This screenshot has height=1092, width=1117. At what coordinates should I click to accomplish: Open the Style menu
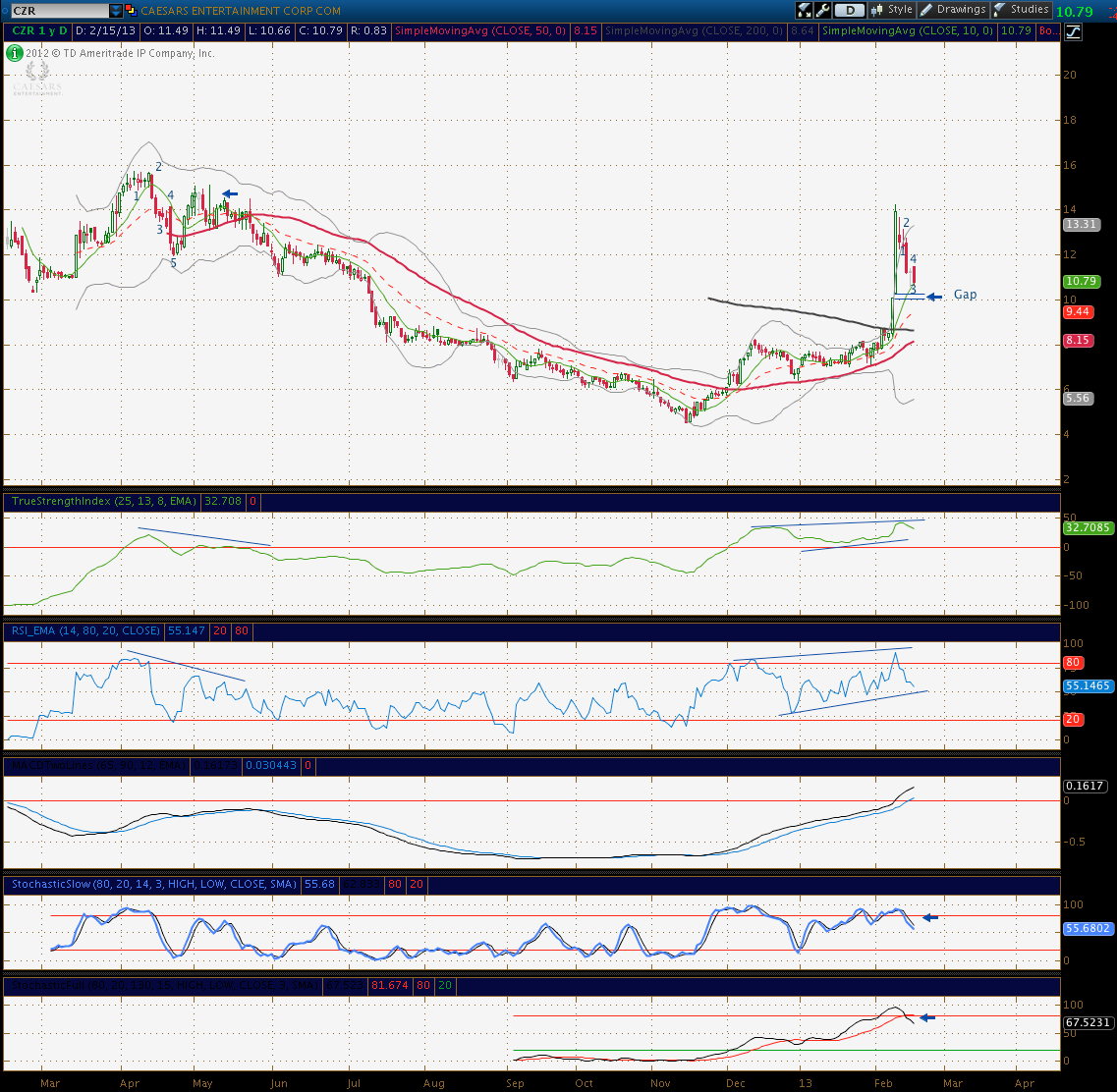(x=891, y=9)
